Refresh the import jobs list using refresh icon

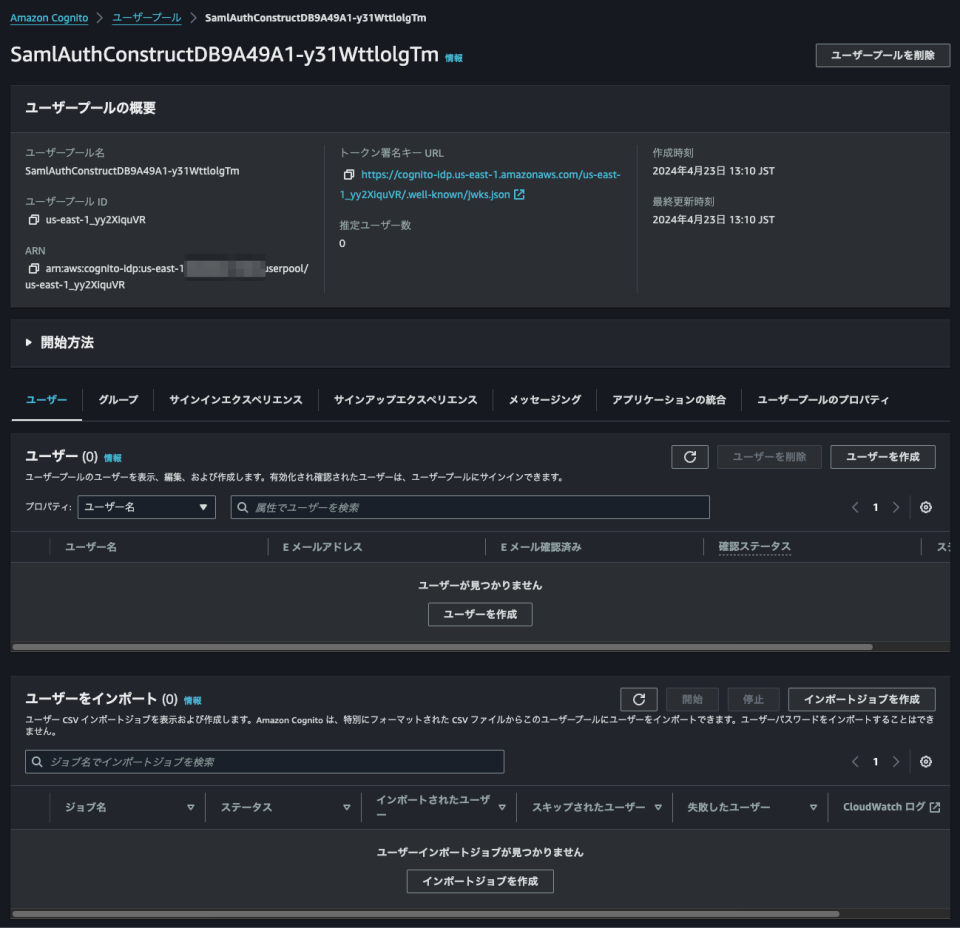(x=639, y=699)
